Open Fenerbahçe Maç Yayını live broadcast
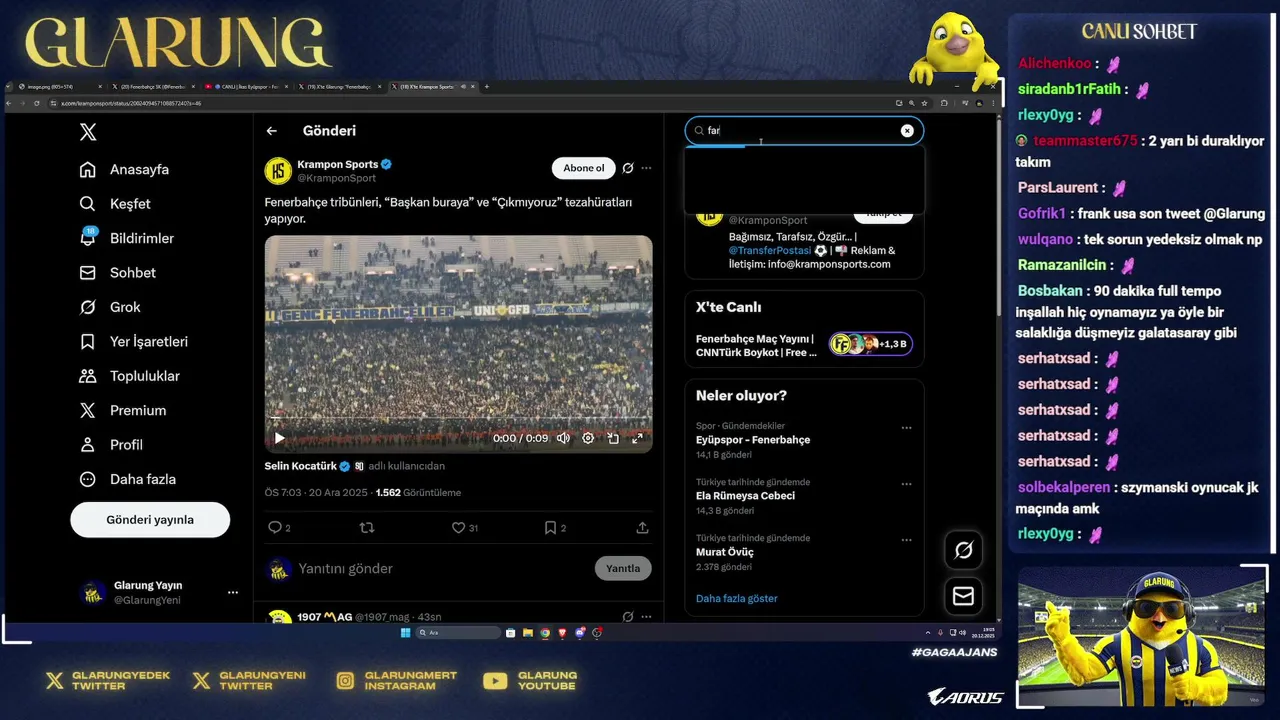Viewport: 1280px width, 720px height. tap(804, 345)
